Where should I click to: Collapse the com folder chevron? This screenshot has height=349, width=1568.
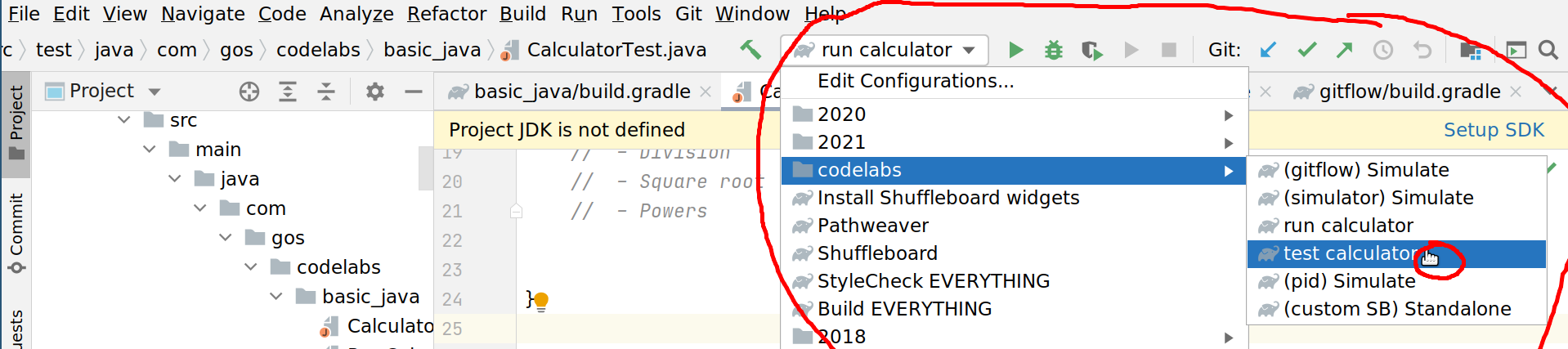pos(200,208)
